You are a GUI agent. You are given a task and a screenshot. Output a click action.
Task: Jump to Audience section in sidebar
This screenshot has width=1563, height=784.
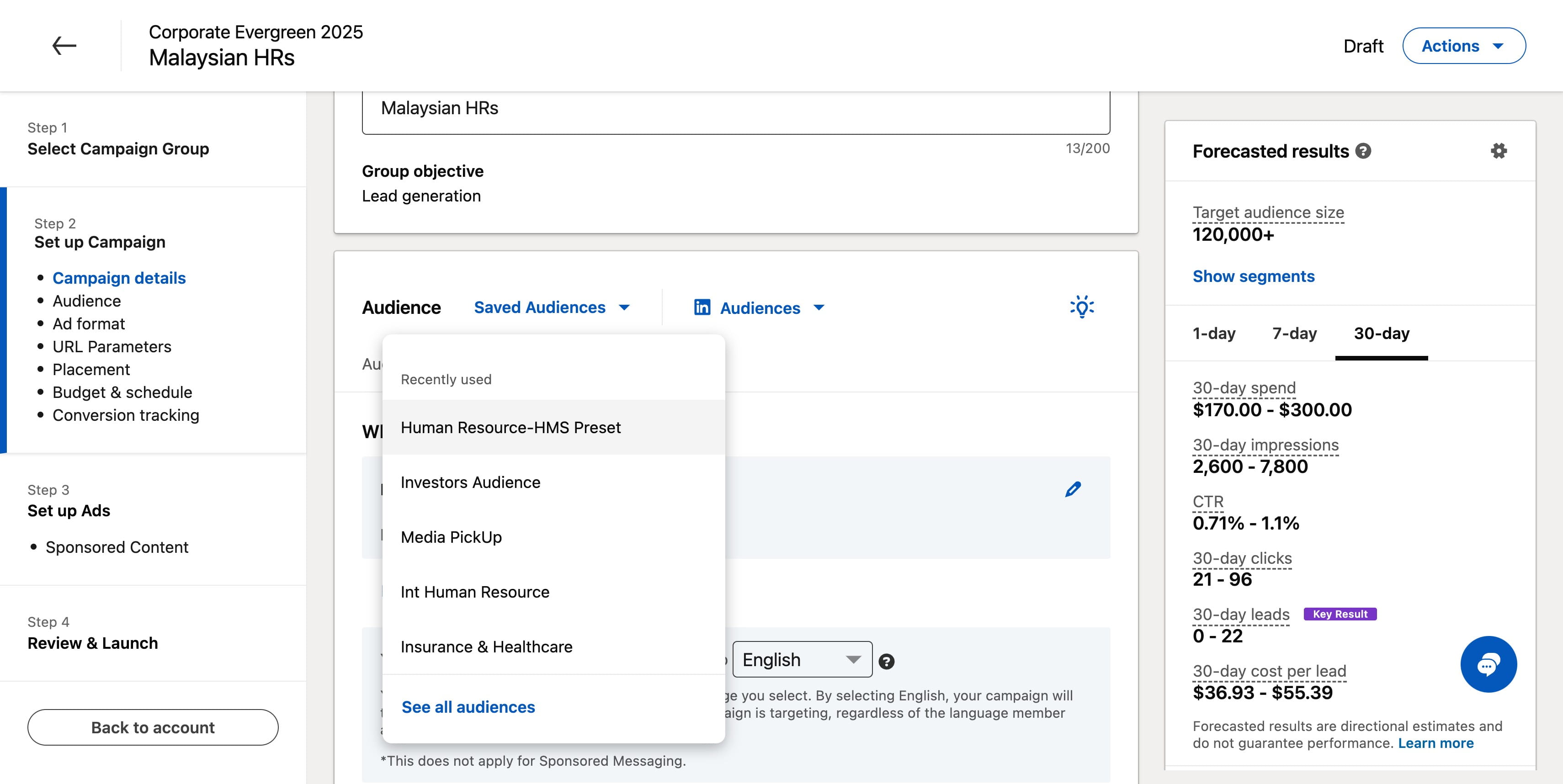coord(87,301)
